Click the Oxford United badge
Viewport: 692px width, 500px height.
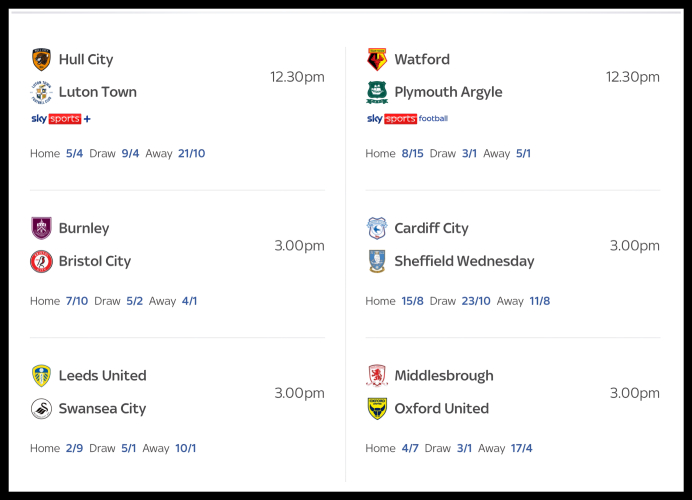[x=377, y=408]
